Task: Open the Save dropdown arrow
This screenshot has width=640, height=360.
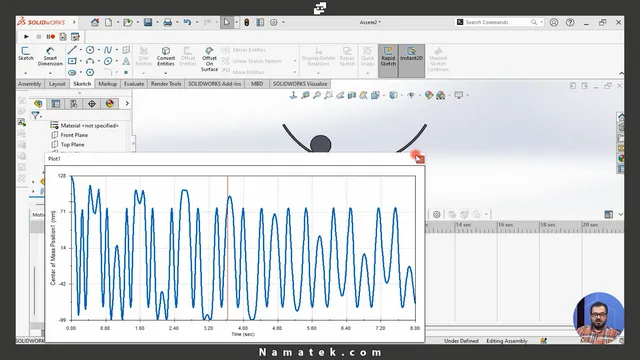Action: click(157, 22)
